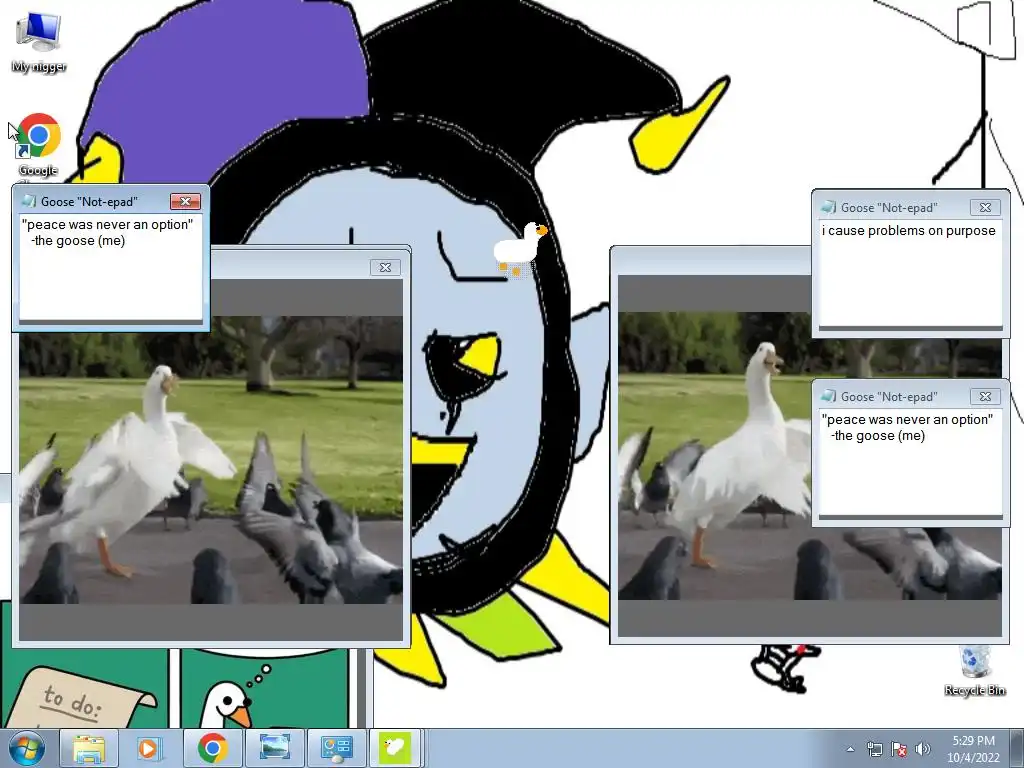This screenshot has height=768, width=1024.
Task: Click '-the goose (me)' in the red-X Not-epad
Action: [78, 240]
